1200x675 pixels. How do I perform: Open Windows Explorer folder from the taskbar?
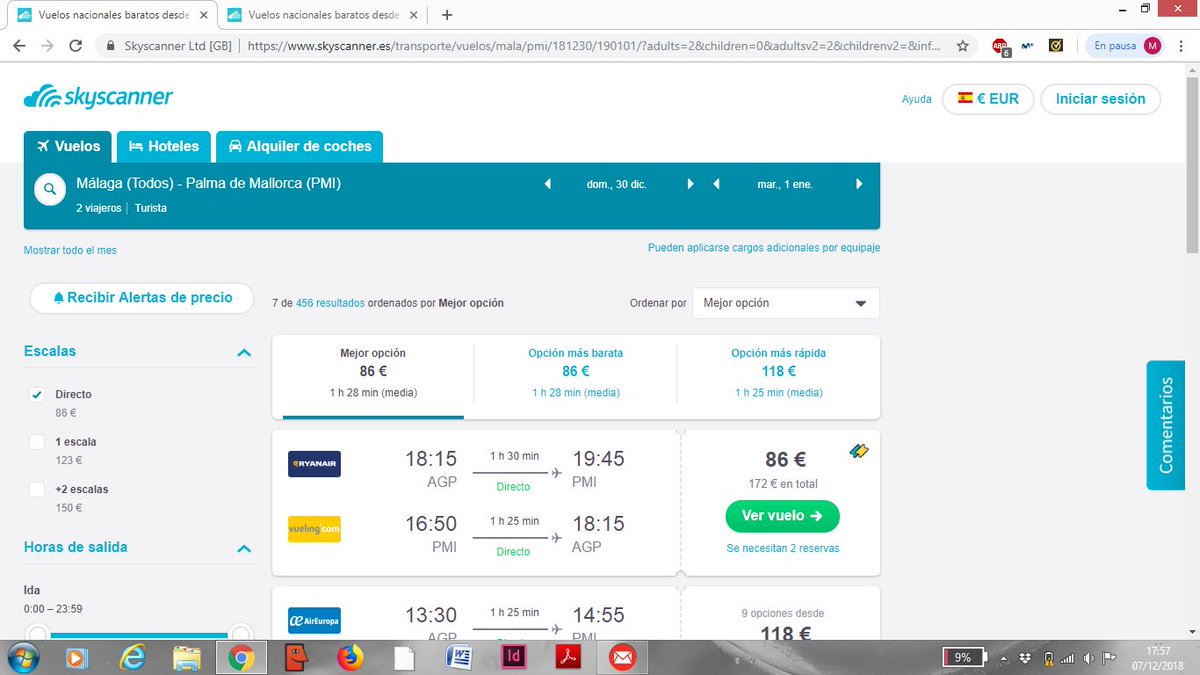click(187, 658)
